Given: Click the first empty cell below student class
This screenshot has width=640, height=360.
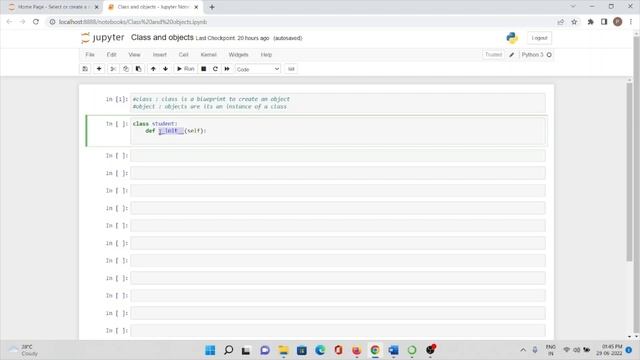Looking at the screenshot, I should [338, 156].
